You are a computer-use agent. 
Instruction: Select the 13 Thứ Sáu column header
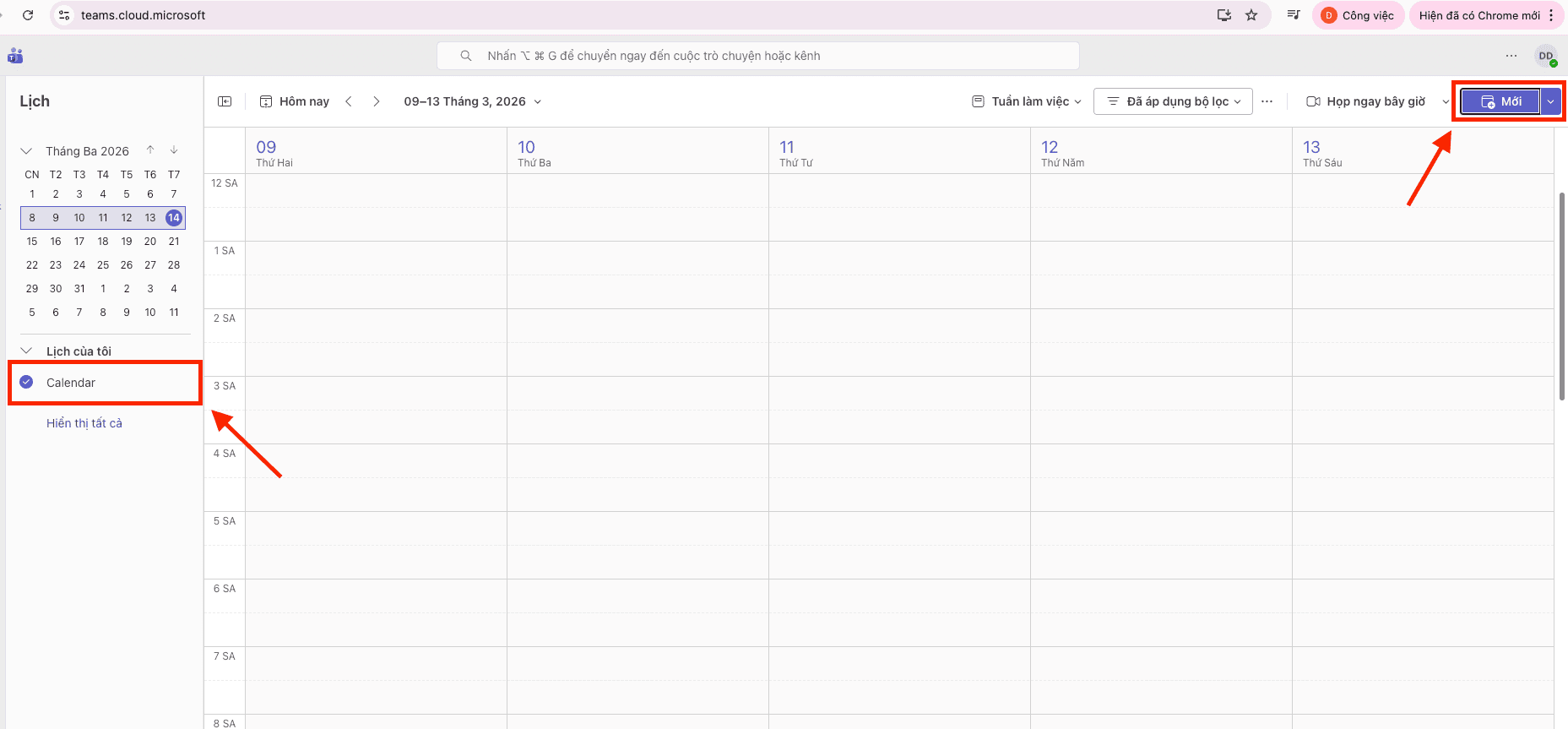(x=1423, y=152)
